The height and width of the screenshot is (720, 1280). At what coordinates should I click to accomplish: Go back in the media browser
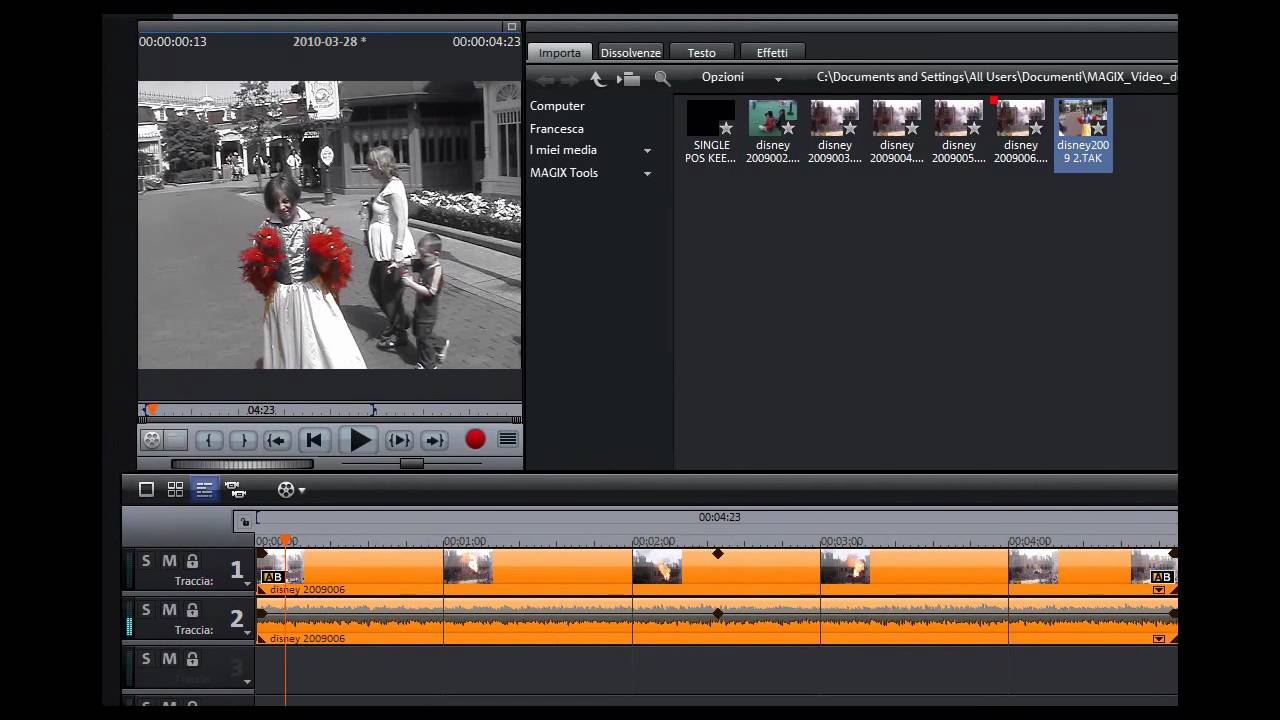click(545, 79)
